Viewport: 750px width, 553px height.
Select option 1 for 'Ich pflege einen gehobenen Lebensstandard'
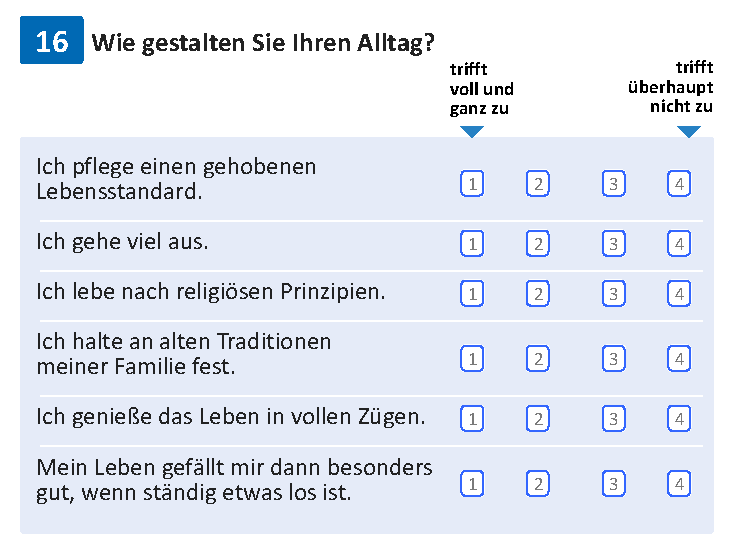point(472,184)
